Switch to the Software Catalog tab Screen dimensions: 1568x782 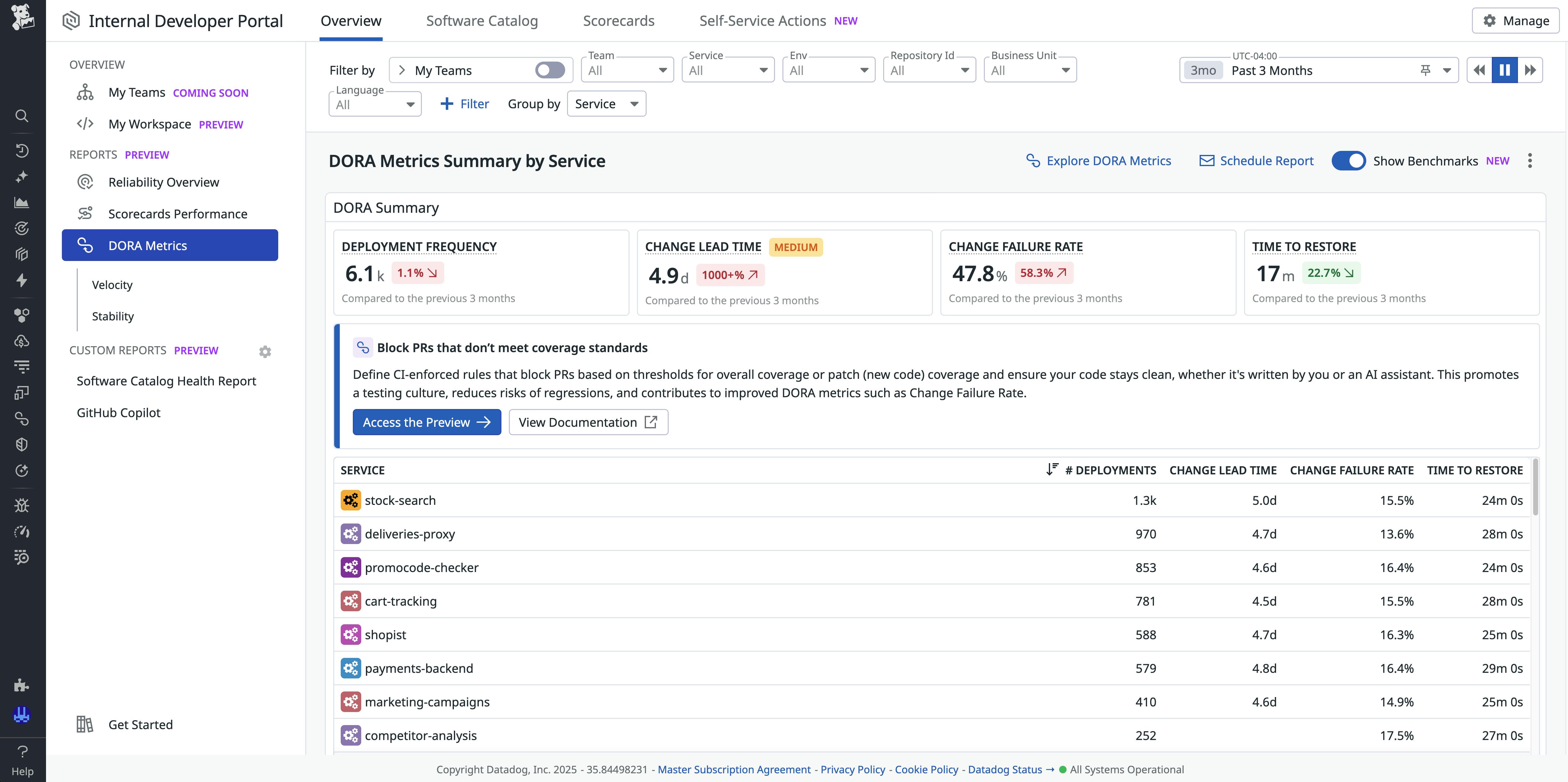click(482, 20)
